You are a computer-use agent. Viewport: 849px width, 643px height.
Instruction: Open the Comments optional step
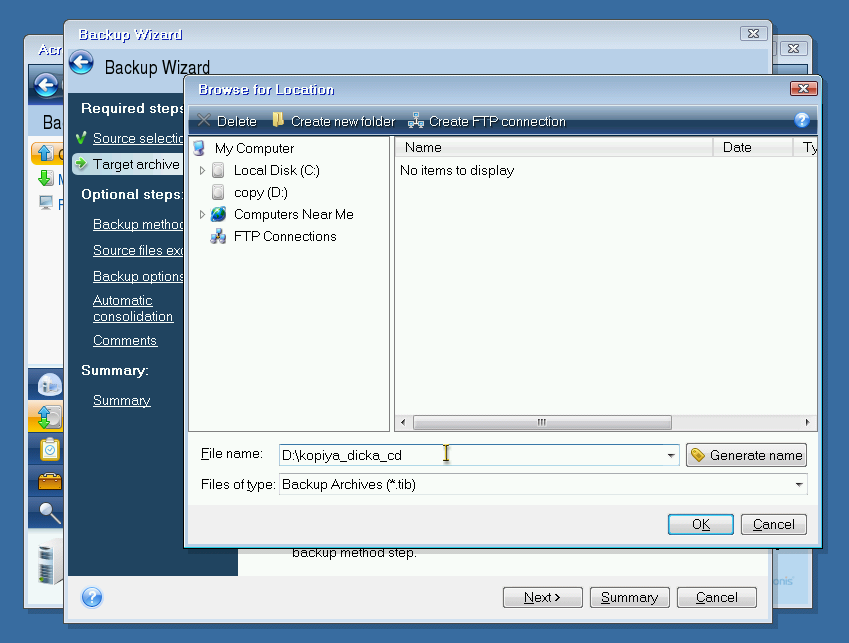[x=125, y=340]
